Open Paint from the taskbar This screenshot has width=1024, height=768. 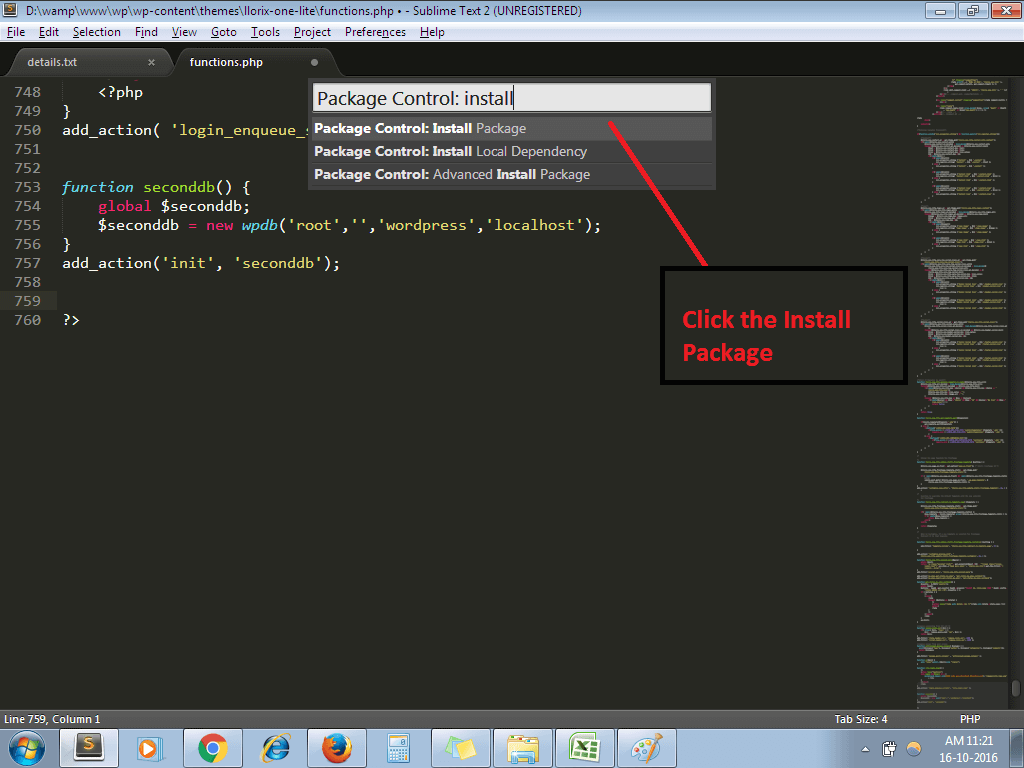pos(647,748)
